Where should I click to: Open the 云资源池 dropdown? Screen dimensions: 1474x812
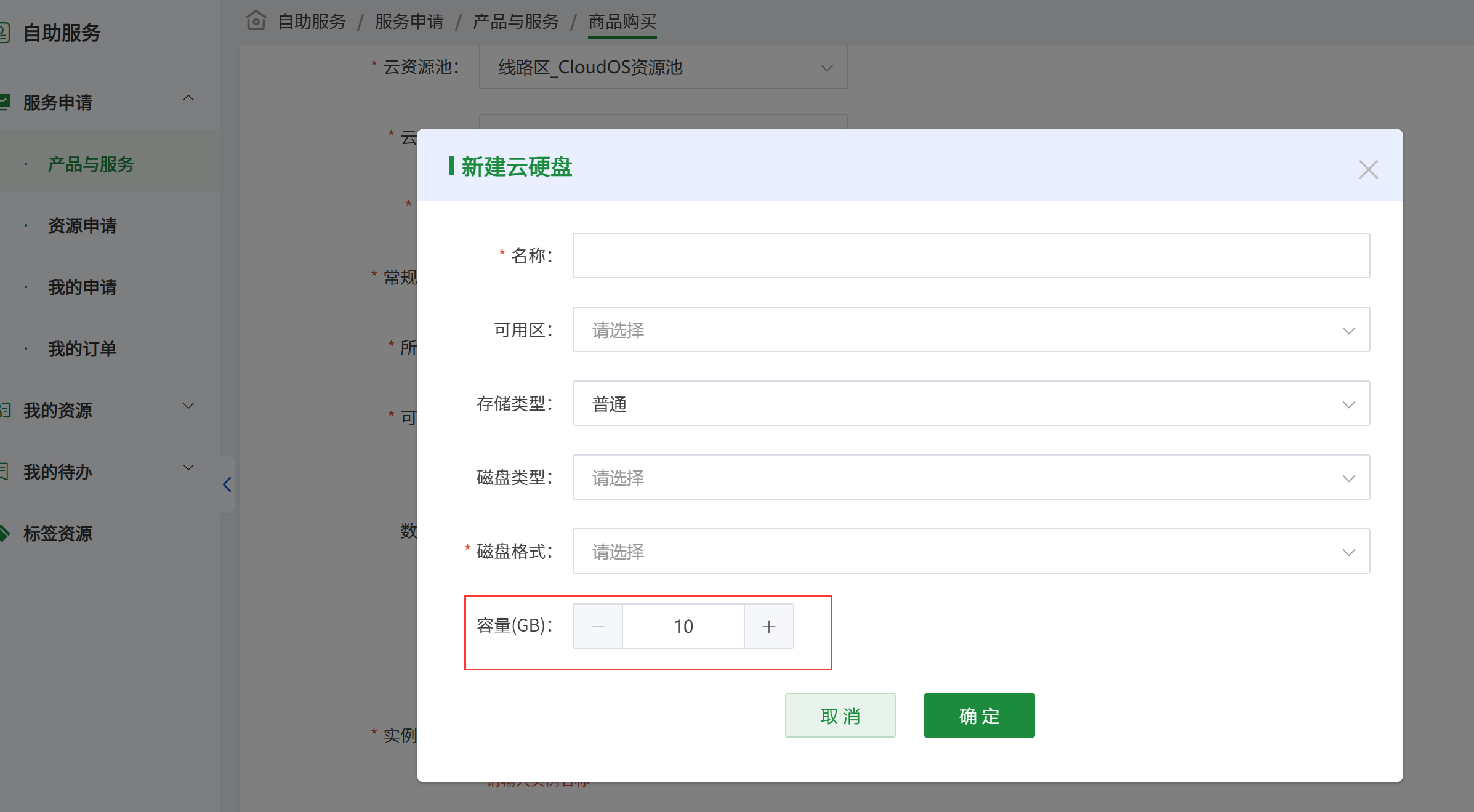click(663, 67)
